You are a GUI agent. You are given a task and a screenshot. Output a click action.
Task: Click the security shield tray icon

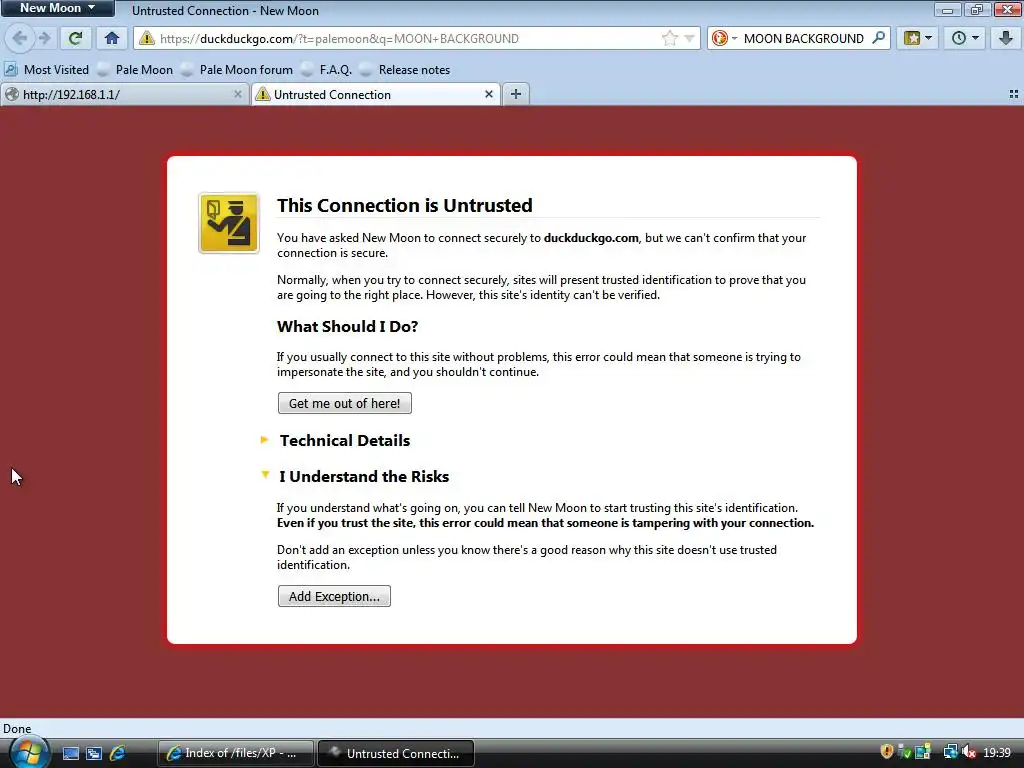click(x=886, y=752)
